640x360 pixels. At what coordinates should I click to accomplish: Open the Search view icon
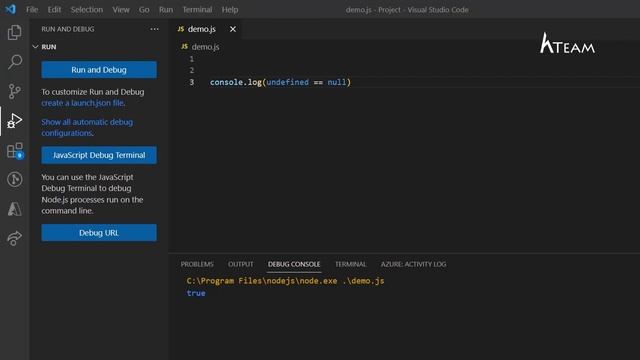(x=15, y=62)
